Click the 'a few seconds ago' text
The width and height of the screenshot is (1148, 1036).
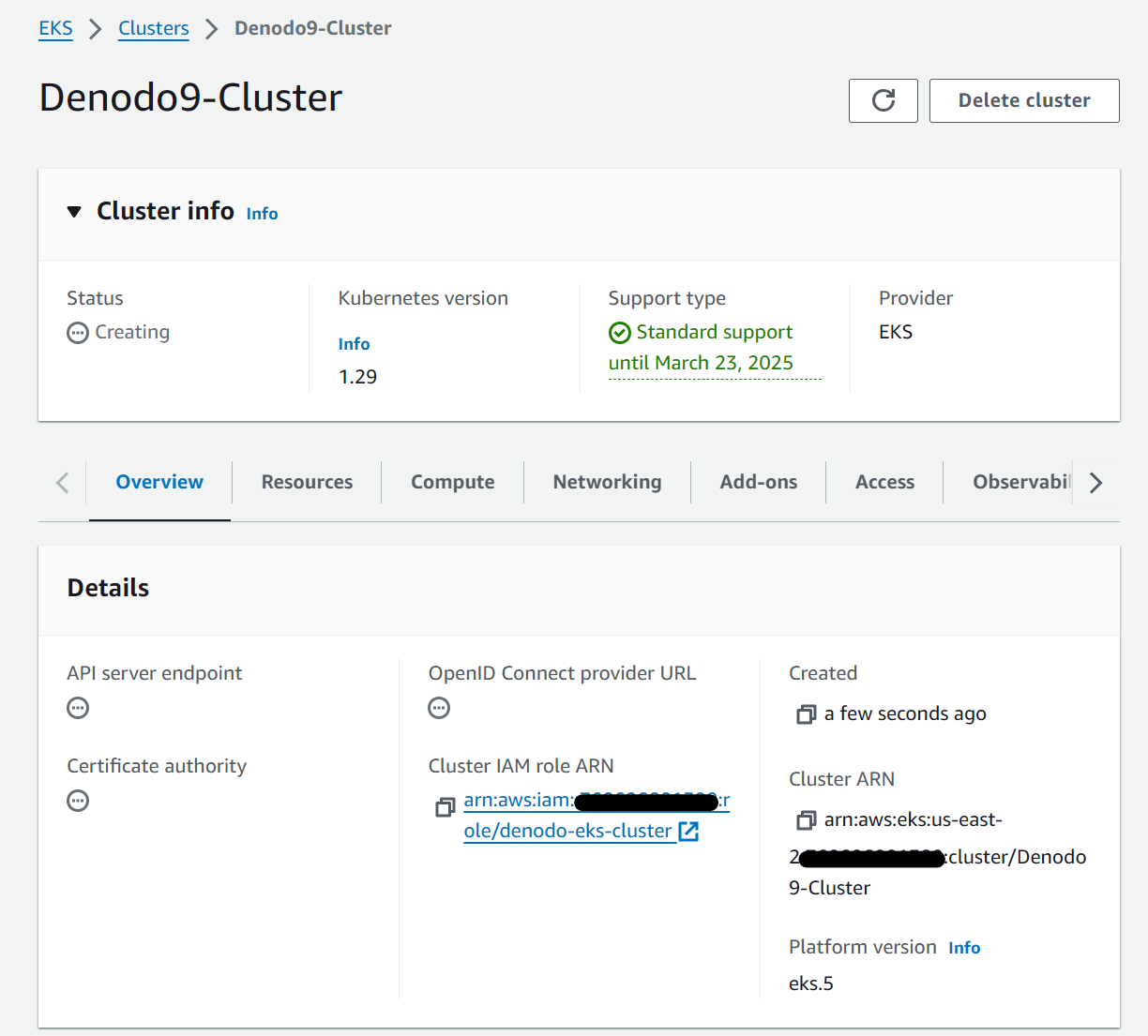coord(905,714)
